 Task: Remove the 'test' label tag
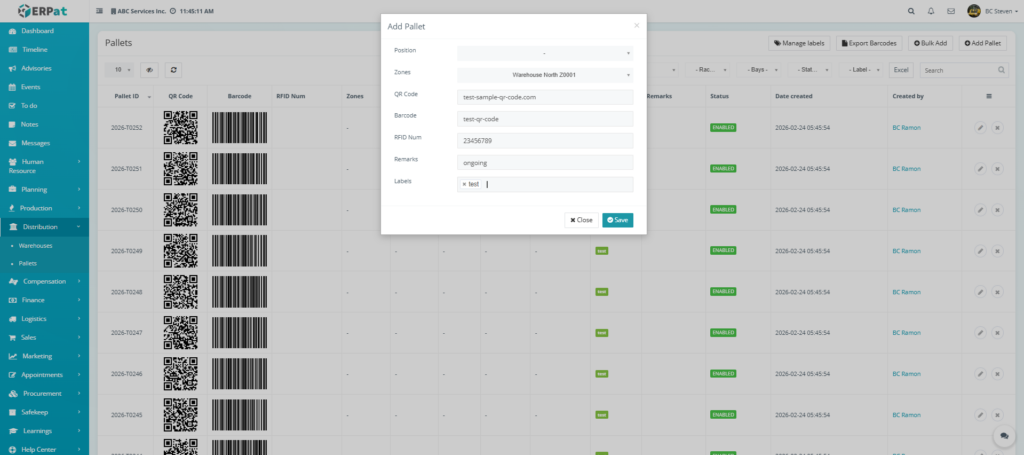464,184
